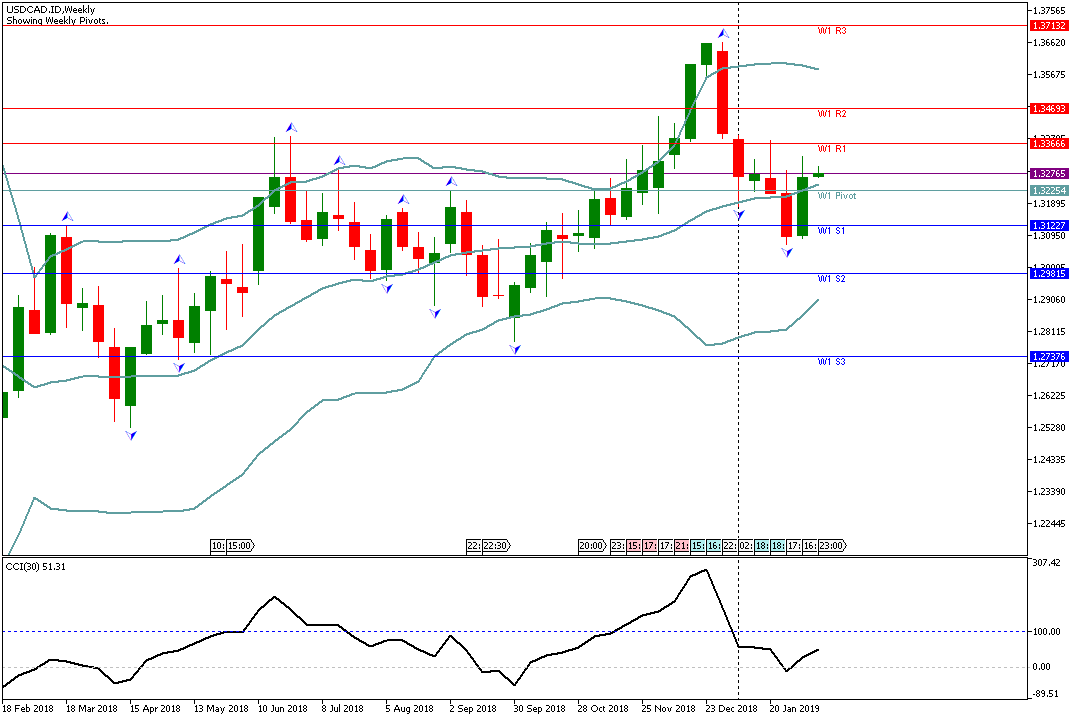Click the 28 Oct 2018 date label
The image size is (1080, 720).
(x=603, y=708)
